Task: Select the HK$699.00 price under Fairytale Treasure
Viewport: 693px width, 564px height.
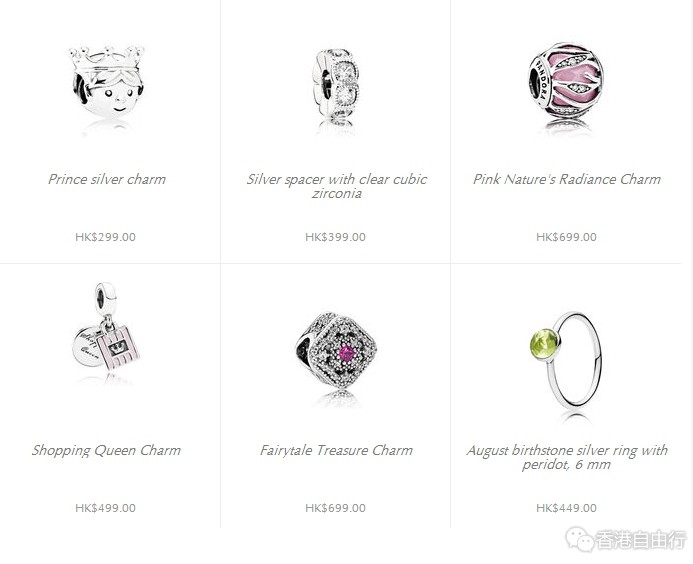Action: coord(335,508)
